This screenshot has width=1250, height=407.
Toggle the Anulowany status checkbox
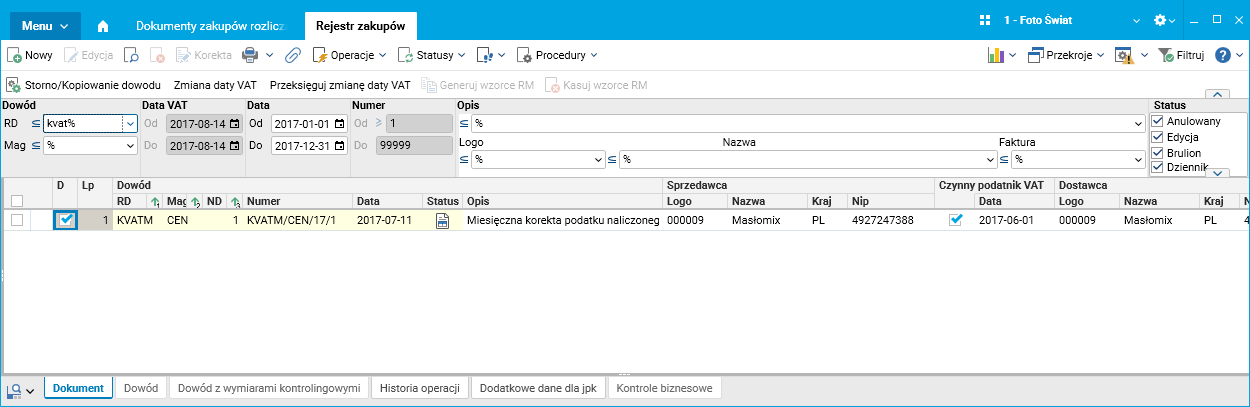[x=1158, y=121]
